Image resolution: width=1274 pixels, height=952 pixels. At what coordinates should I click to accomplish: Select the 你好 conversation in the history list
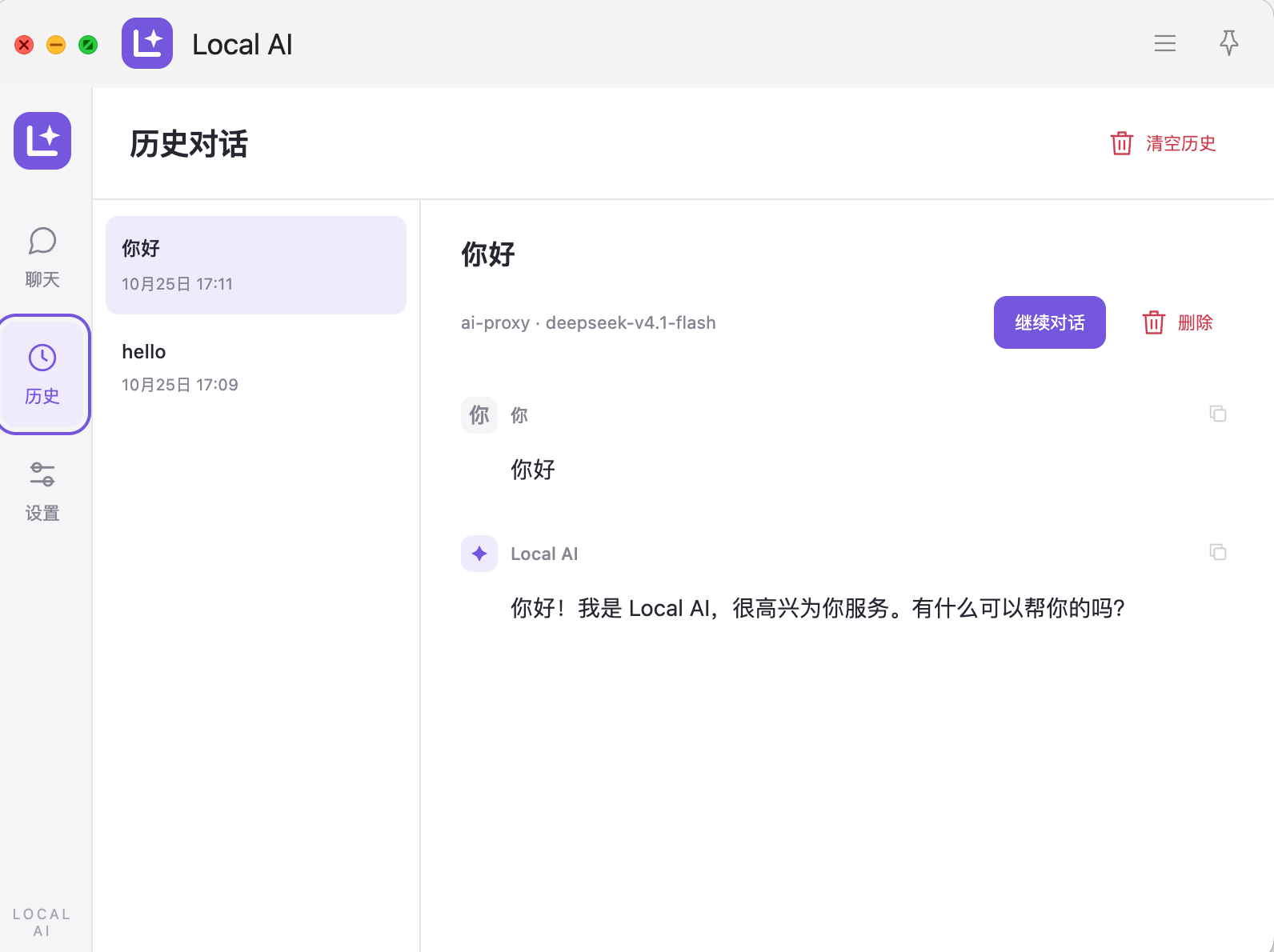[x=256, y=265]
